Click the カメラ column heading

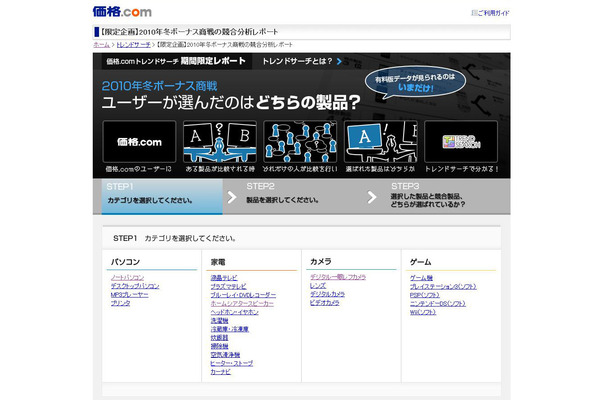(321, 261)
